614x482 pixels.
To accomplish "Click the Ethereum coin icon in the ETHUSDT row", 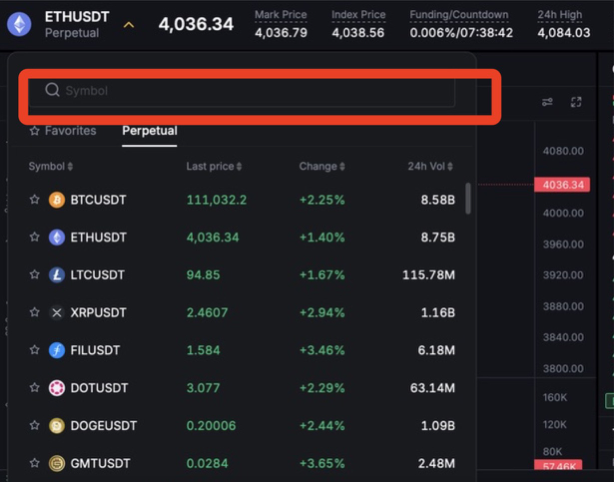I will [x=57, y=237].
